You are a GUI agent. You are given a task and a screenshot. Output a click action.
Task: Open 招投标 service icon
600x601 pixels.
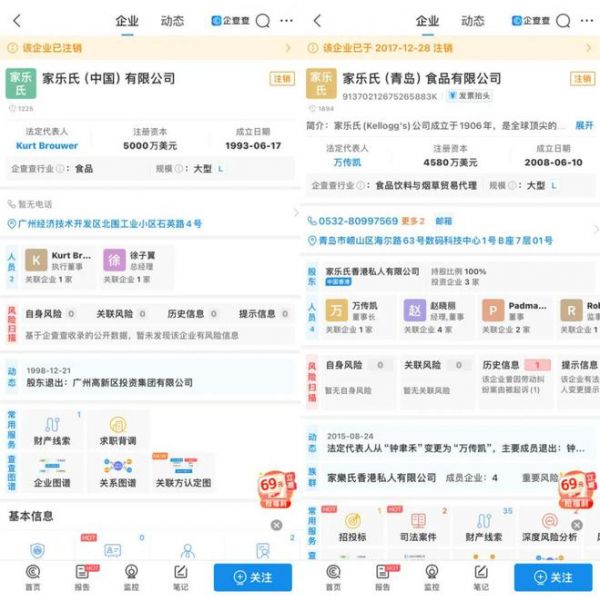[x=352, y=527]
